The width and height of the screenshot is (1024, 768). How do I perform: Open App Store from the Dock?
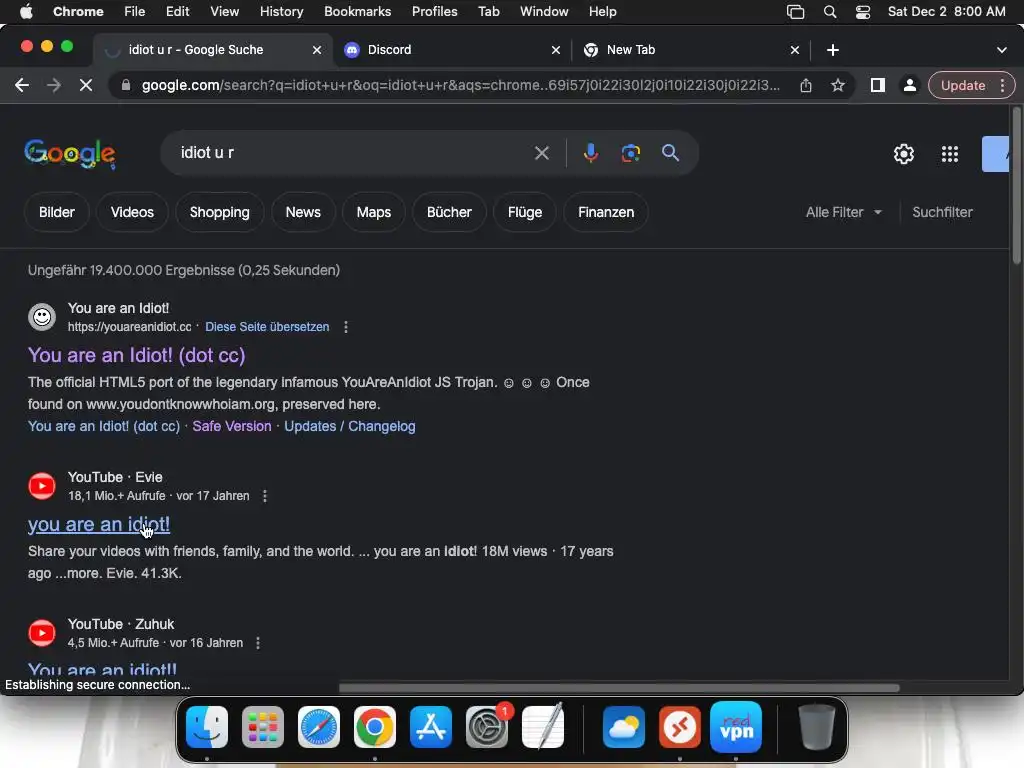431,727
